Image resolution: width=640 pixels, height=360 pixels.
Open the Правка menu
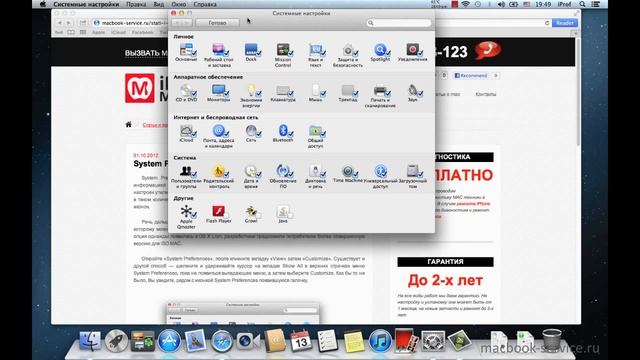(x=136, y=4)
